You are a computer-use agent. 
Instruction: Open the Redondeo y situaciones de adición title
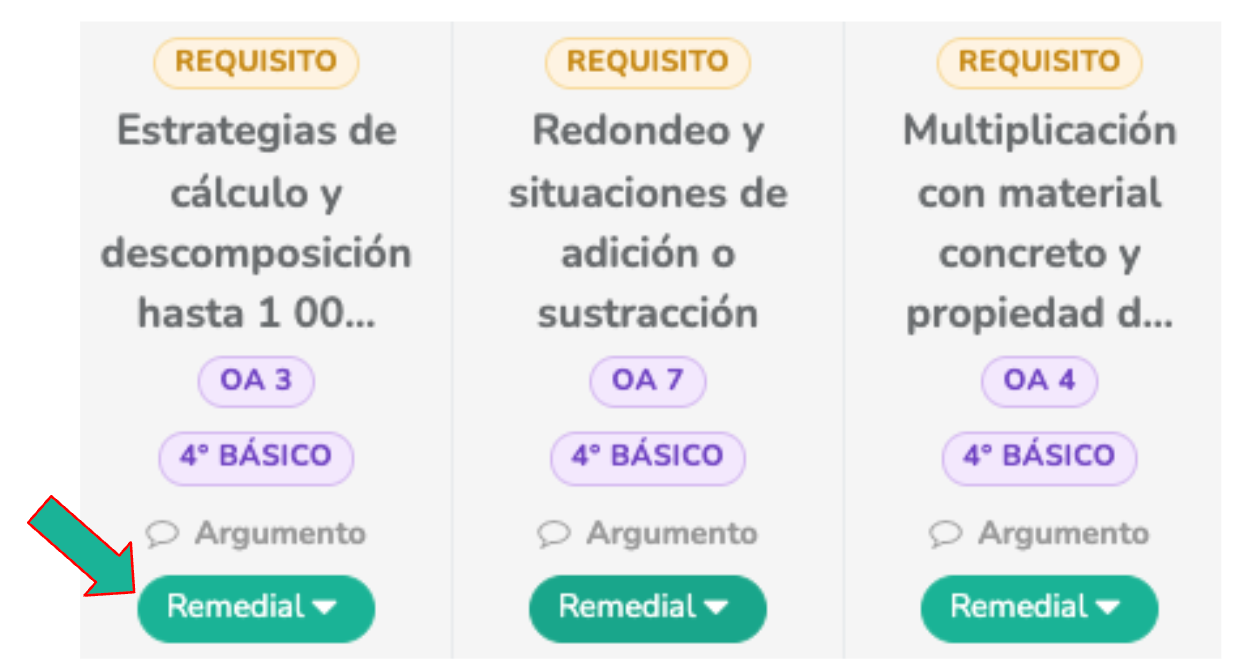(647, 222)
